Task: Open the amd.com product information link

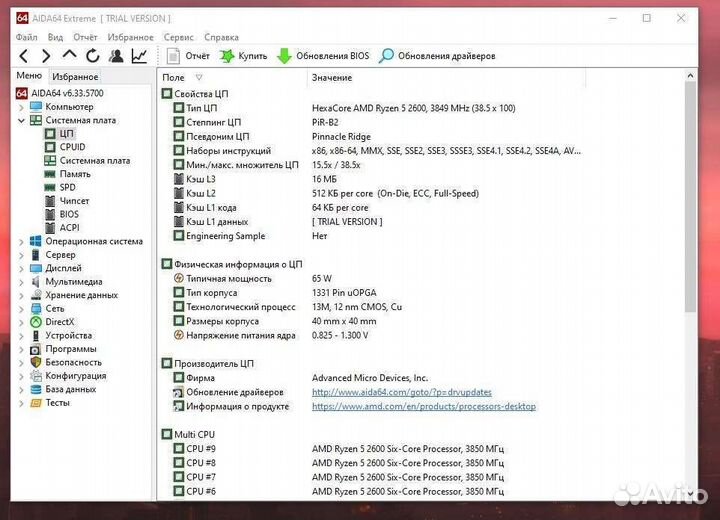Action: [423, 407]
